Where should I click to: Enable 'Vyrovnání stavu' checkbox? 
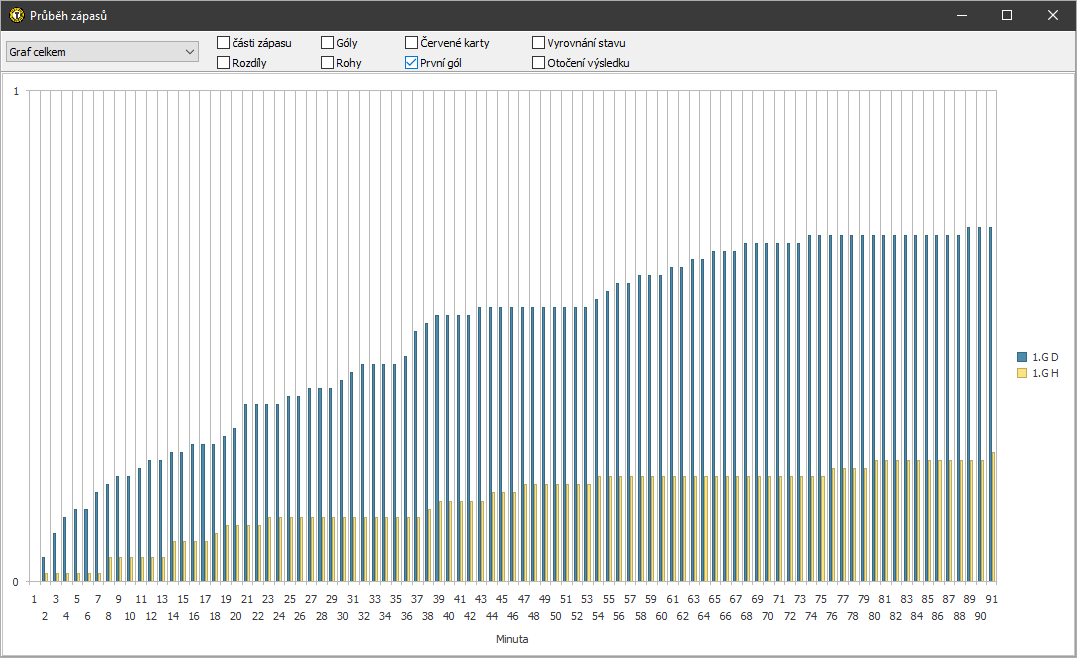(538, 43)
